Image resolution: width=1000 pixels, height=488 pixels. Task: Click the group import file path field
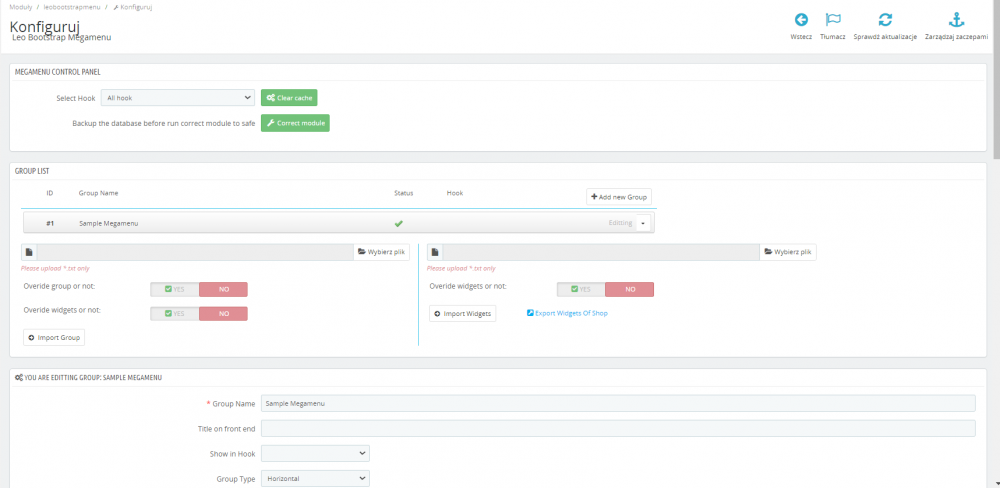(195, 252)
